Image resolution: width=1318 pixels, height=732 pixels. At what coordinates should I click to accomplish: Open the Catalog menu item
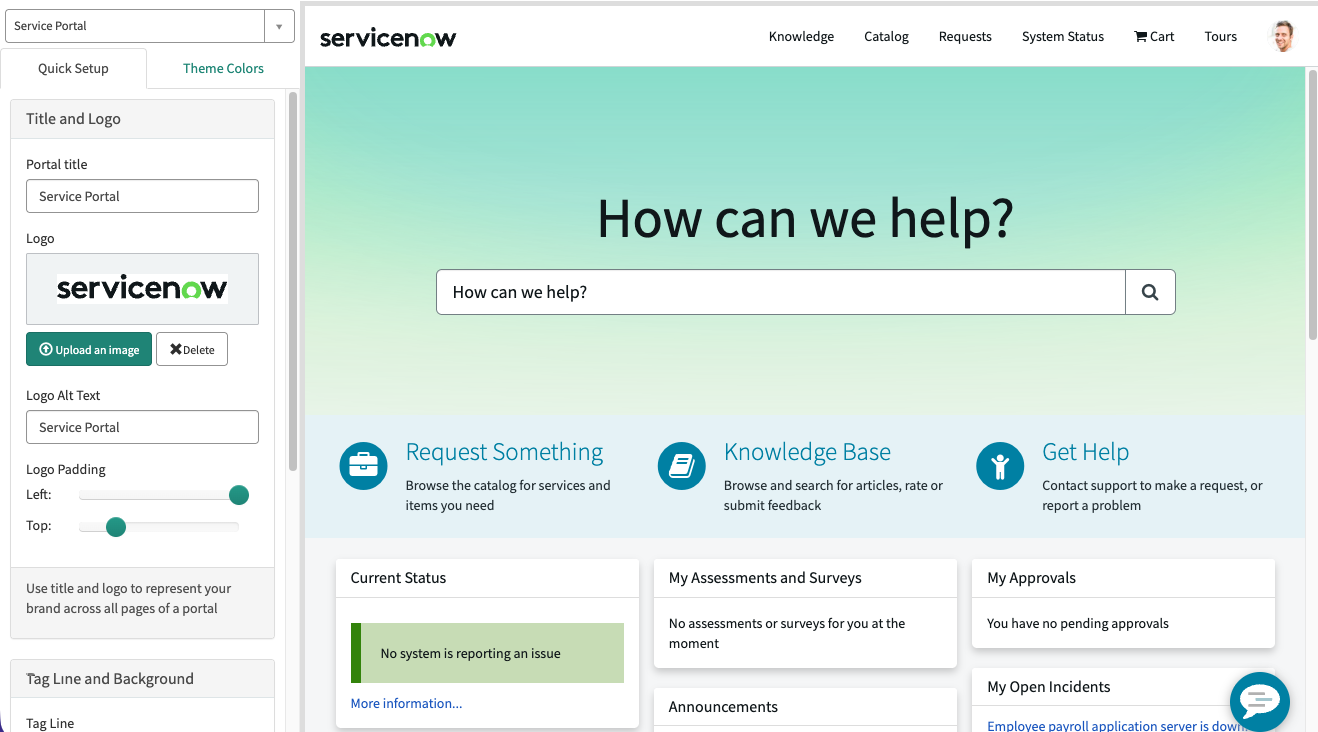[886, 37]
